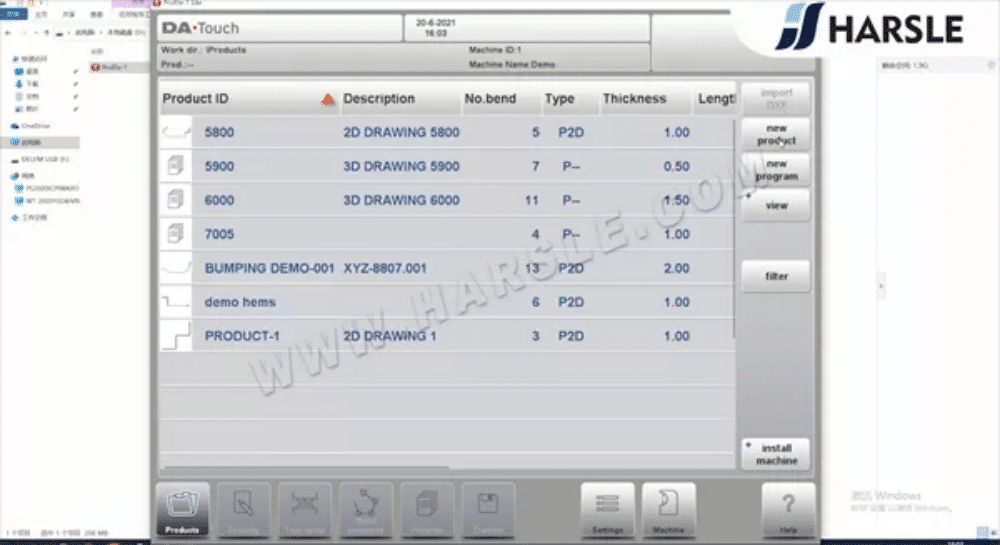Open Machine mode in bottom bar
1000x545 pixels.
669,509
